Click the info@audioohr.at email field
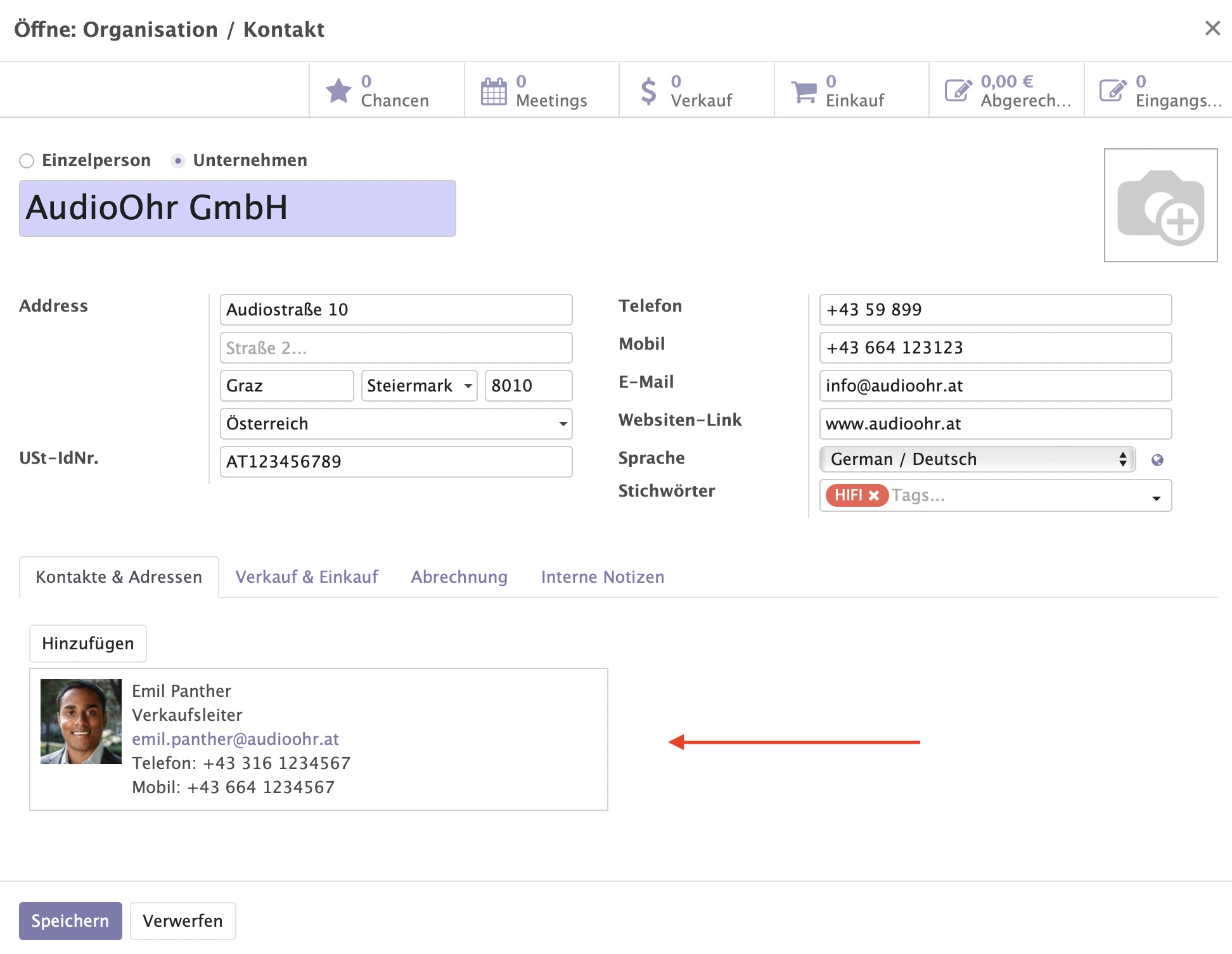Image resolution: width=1232 pixels, height=954 pixels. (x=996, y=386)
